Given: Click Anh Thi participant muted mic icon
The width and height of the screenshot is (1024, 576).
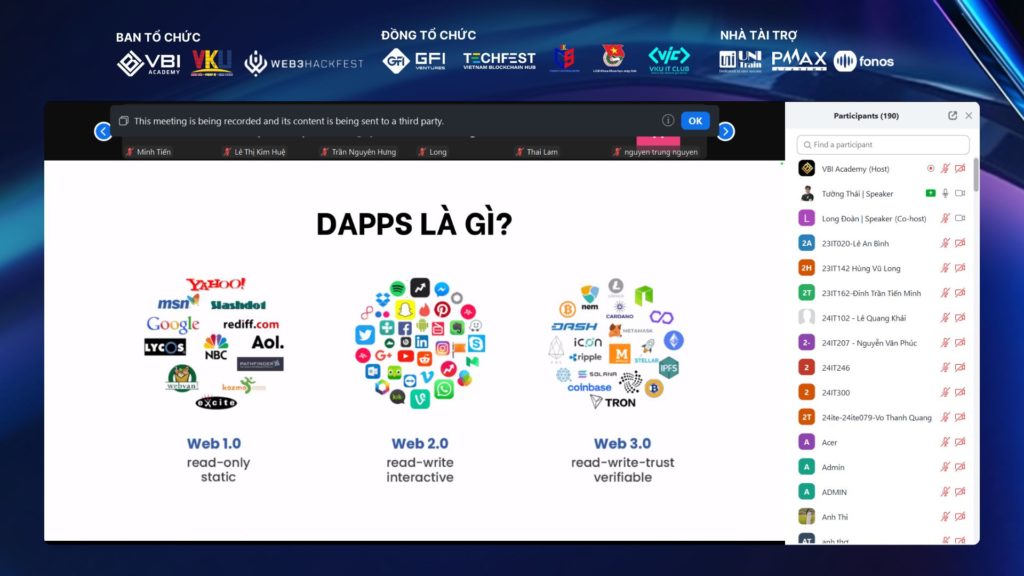Looking at the screenshot, I should (x=945, y=516).
